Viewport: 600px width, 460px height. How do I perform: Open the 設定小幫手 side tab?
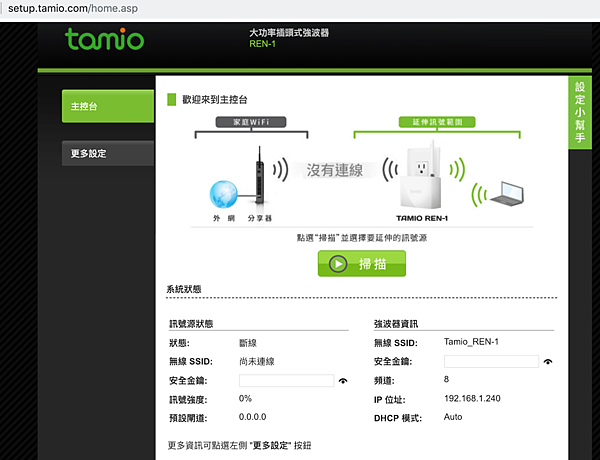pyautogui.click(x=580, y=113)
